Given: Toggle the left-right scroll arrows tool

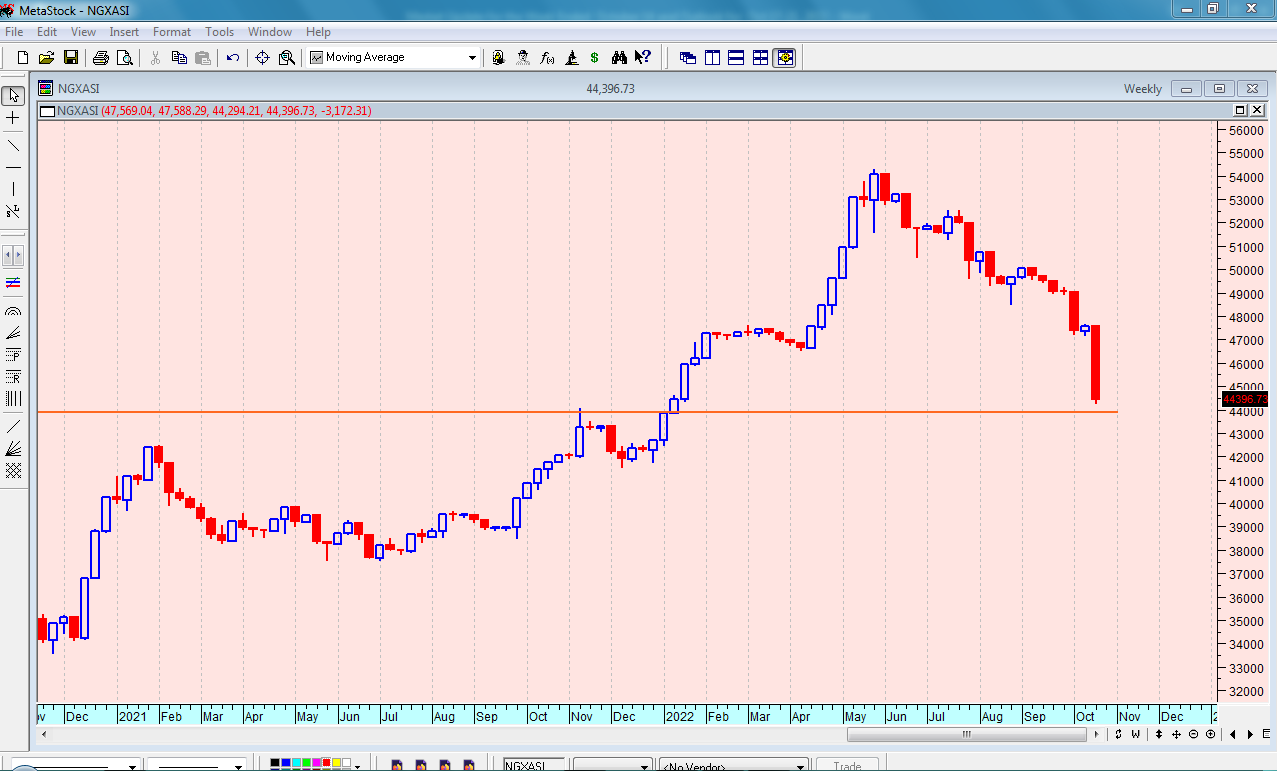Looking at the screenshot, I should (13, 255).
